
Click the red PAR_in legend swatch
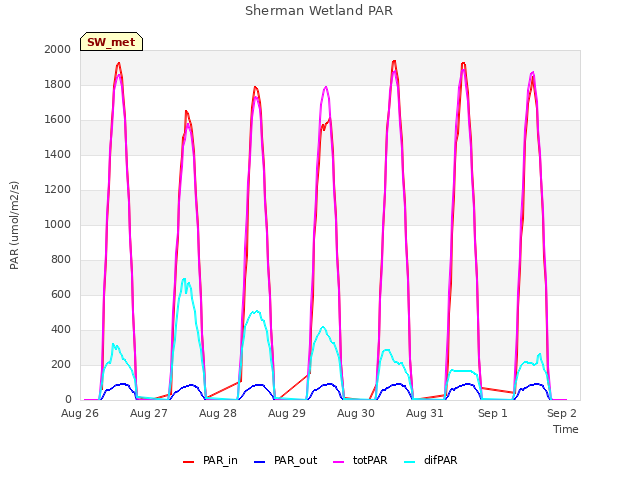click(x=188, y=462)
